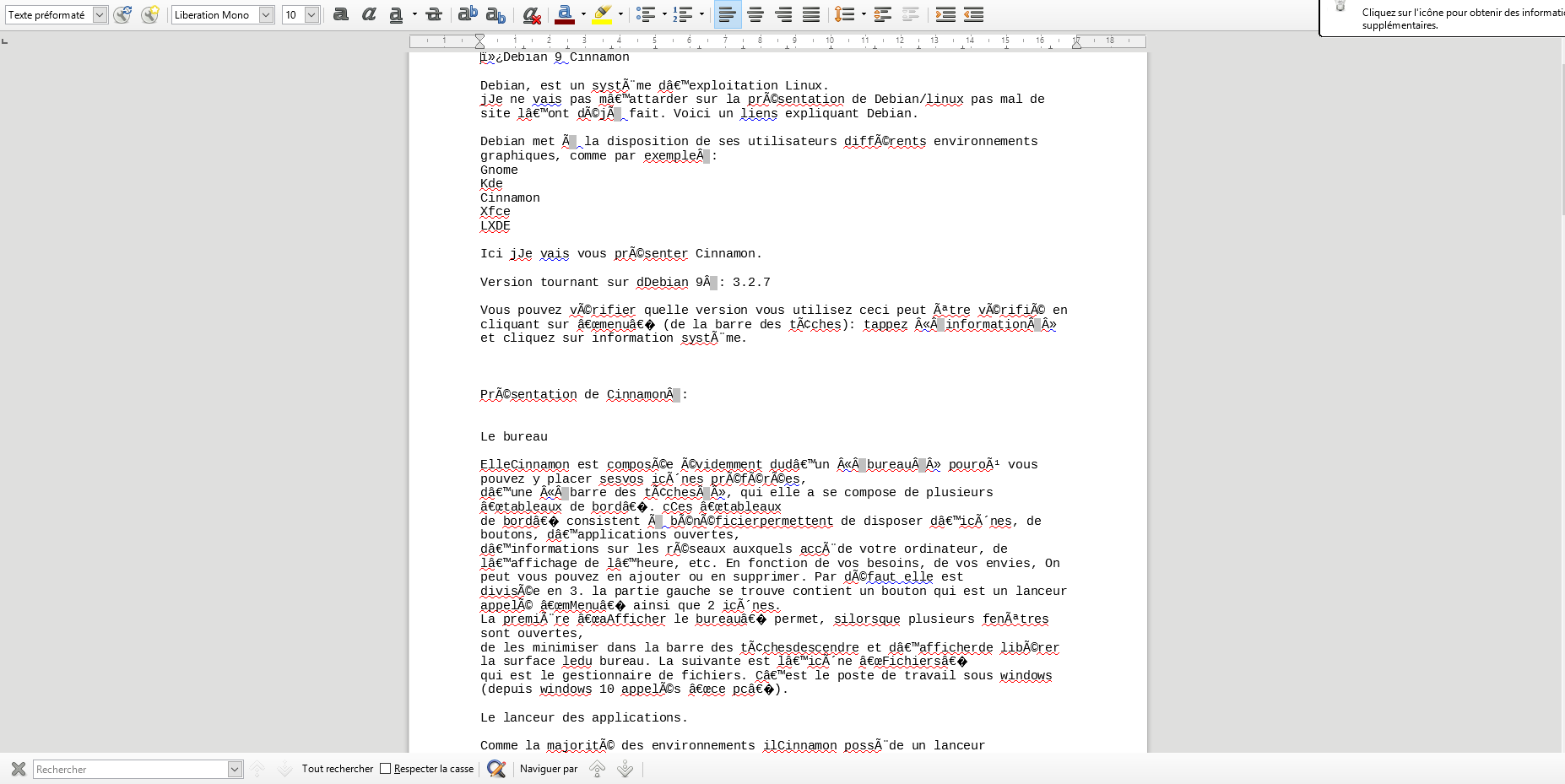Click the 'Tout rechercher' button
The image size is (1565, 784).
click(x=338, y=769)
